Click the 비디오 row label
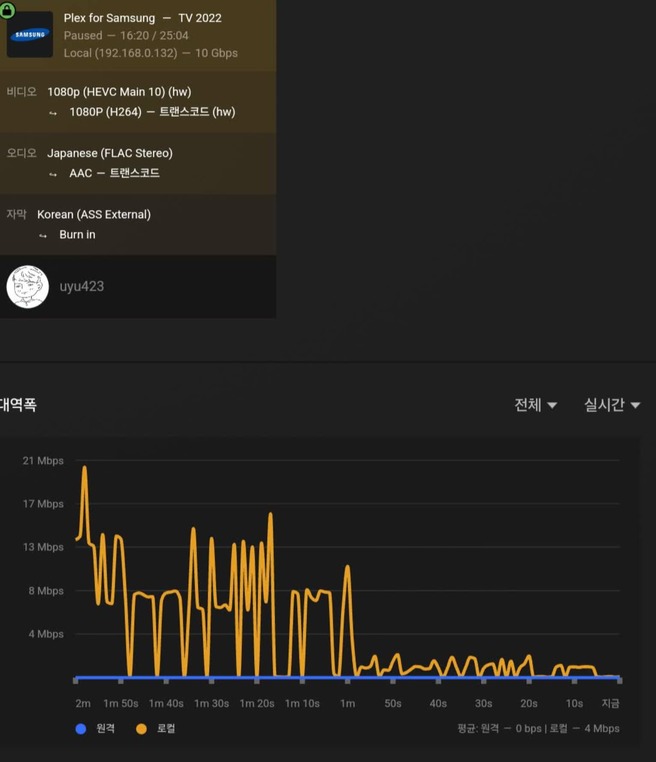 tap(21, 91)
